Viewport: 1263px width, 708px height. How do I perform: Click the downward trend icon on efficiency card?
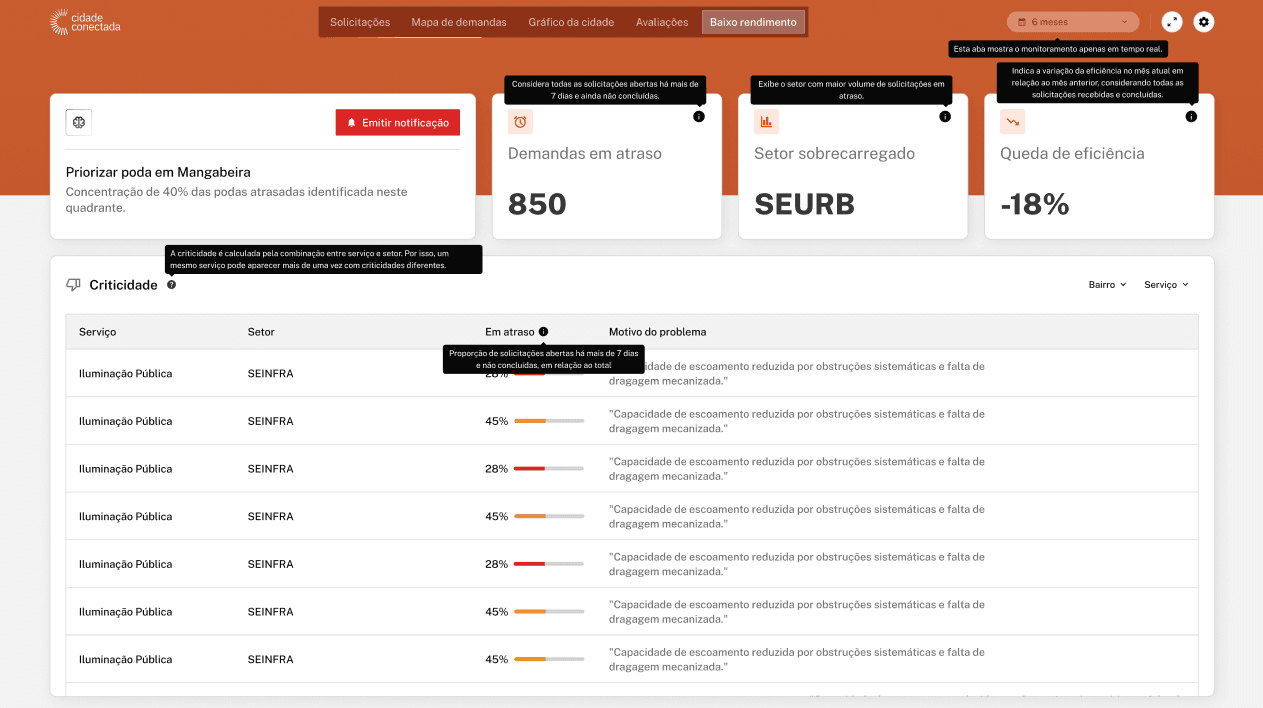tap(1012, 122)
